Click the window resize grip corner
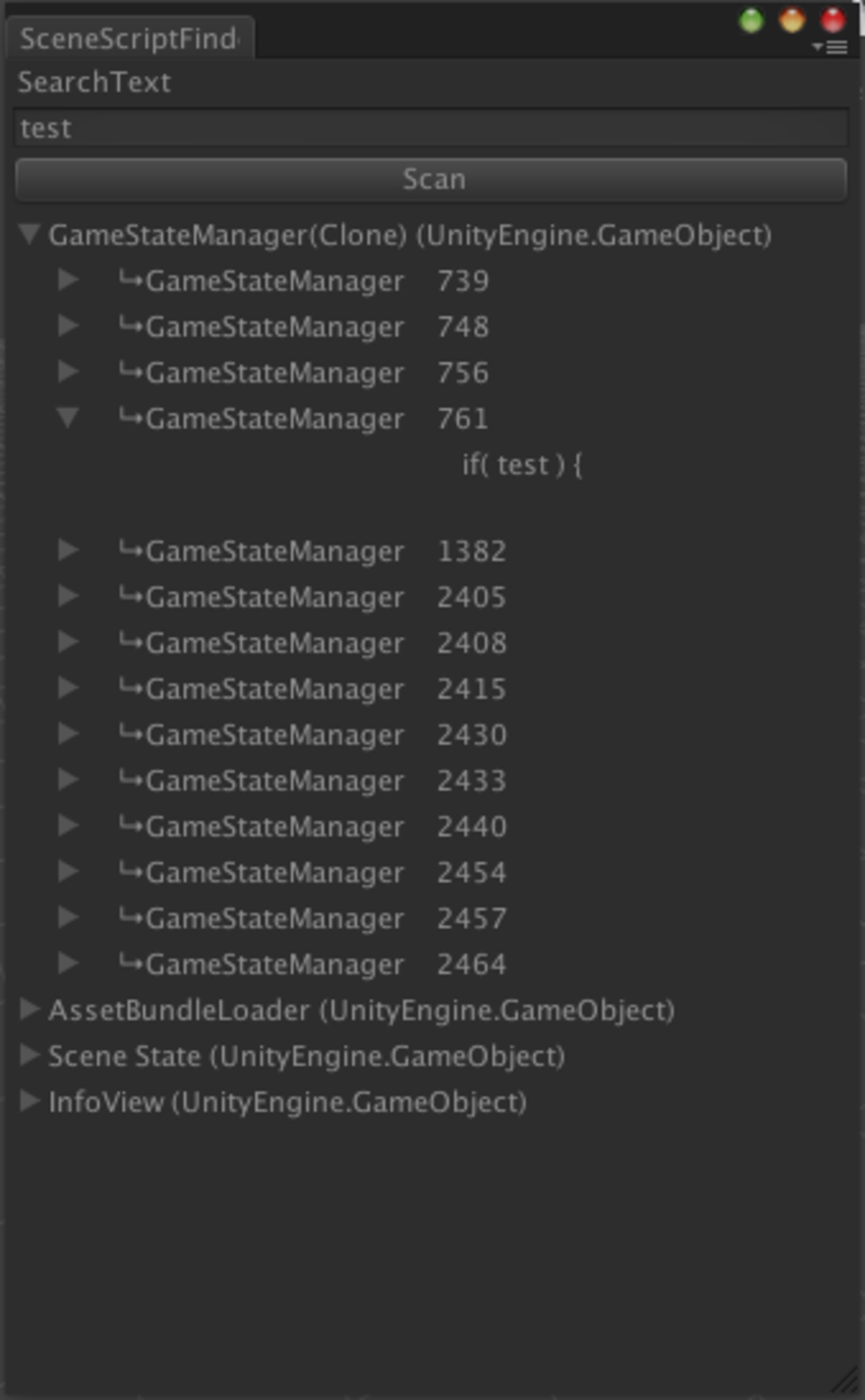The image size is (865, 1400). 846,1379
